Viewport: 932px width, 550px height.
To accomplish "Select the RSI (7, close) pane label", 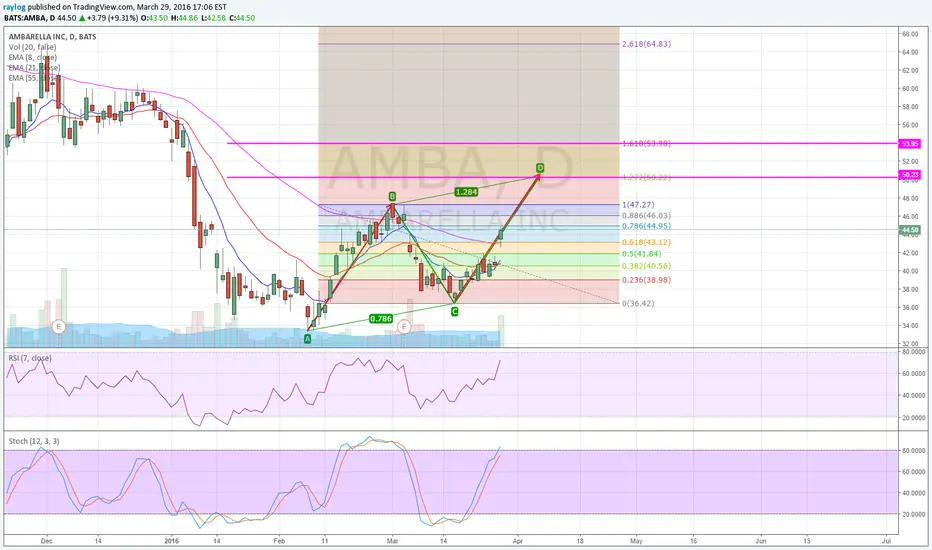I will [30, 358].
